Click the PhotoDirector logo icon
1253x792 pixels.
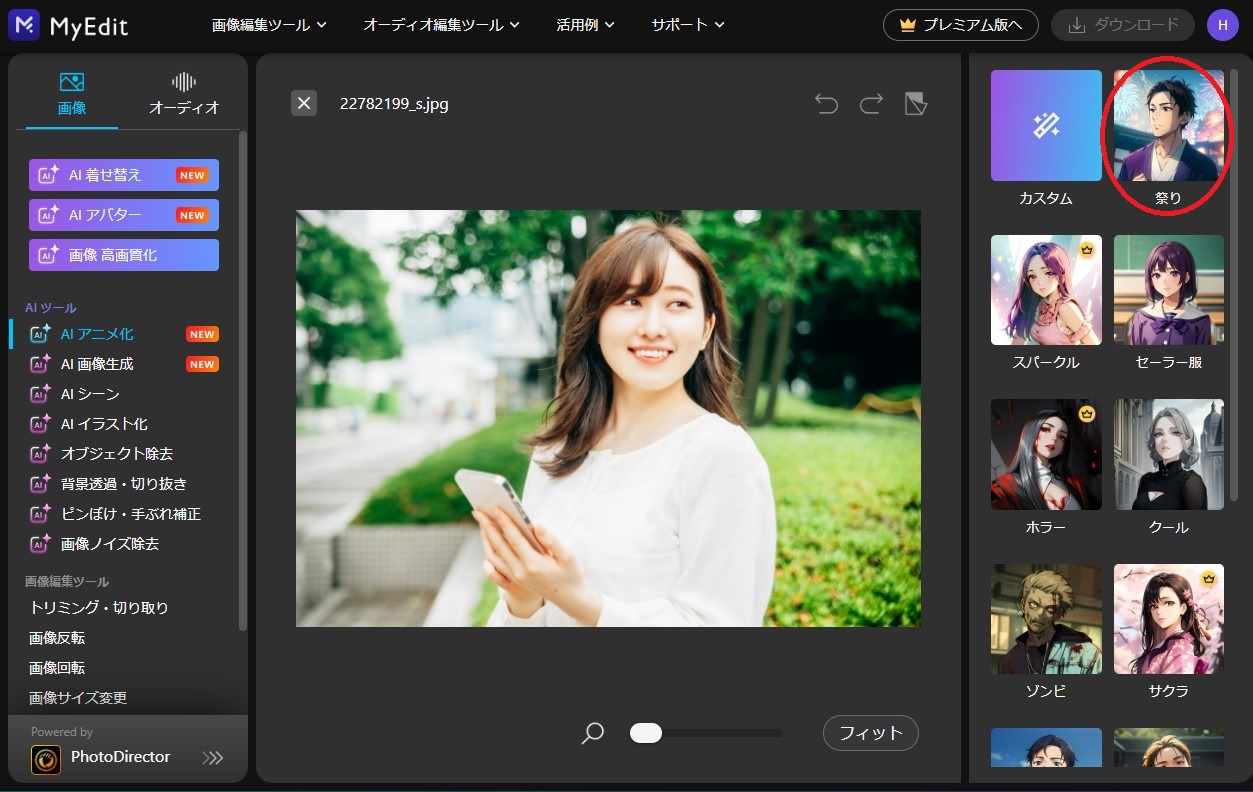tap(46, 760)
